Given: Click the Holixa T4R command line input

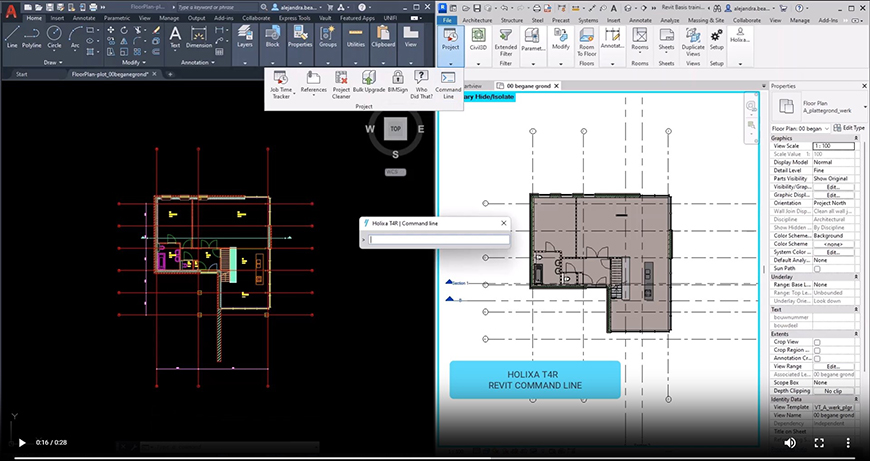Looking at the screenshot, I should 439,240.
